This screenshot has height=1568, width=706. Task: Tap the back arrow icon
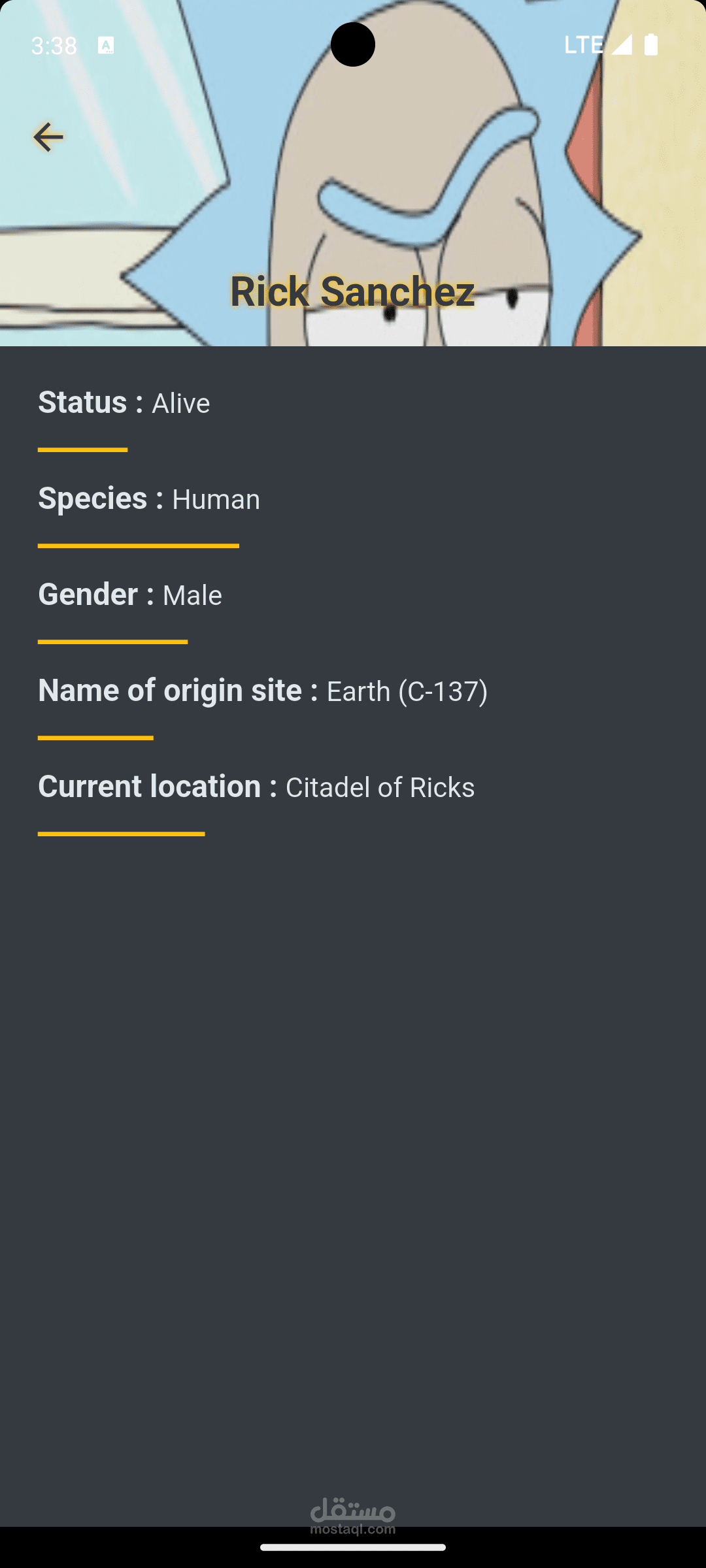(x=48, y=137)
